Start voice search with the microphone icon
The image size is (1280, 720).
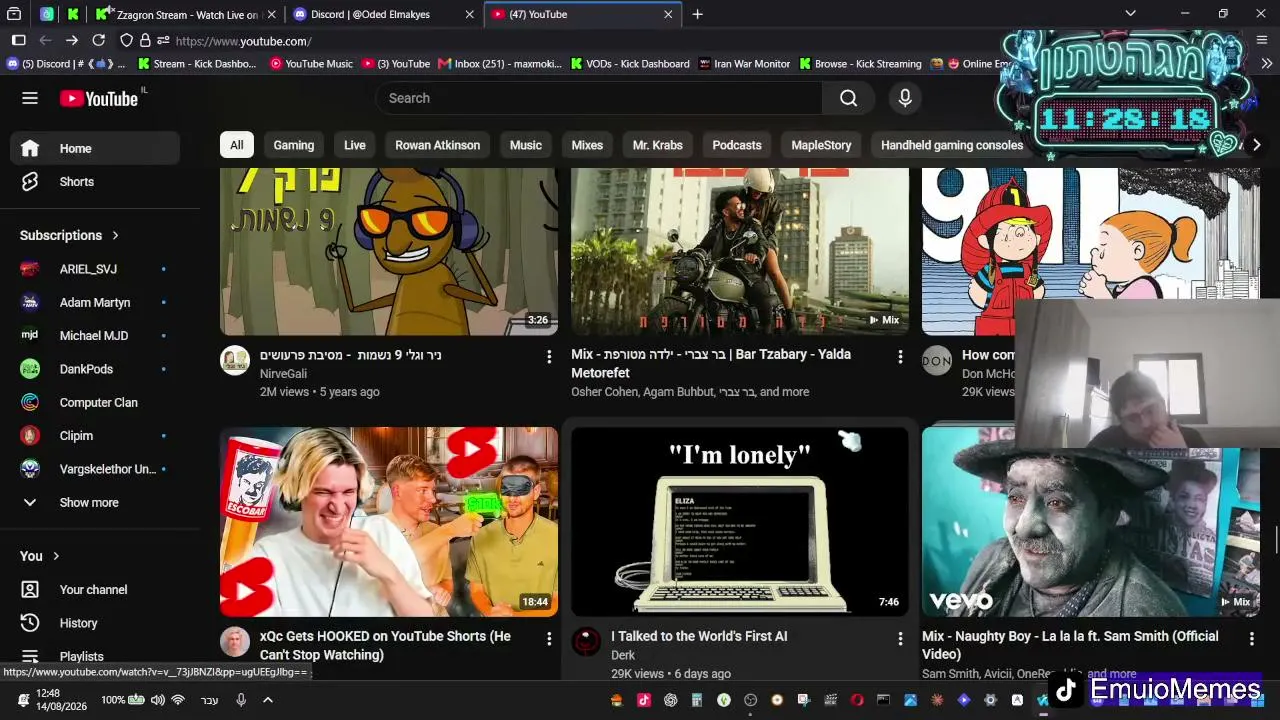pos(905,98)
